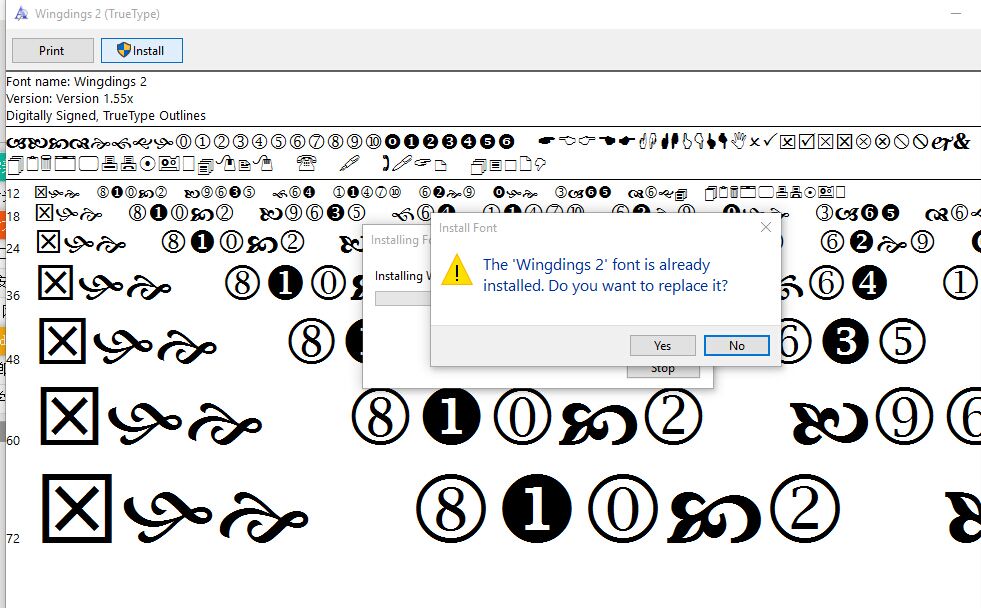Click the size 48 sample label

pyautogui.click(x=13, y=360)
